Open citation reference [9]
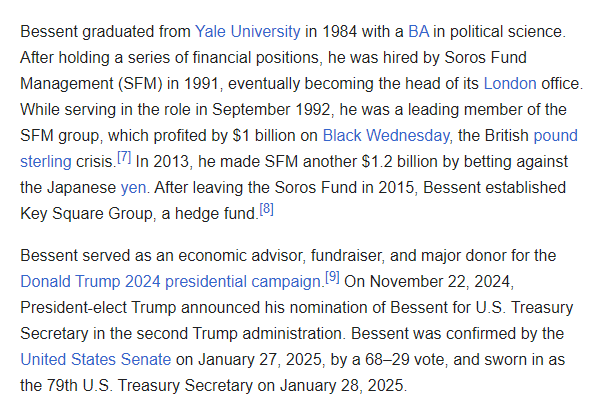 click(332, 277)
